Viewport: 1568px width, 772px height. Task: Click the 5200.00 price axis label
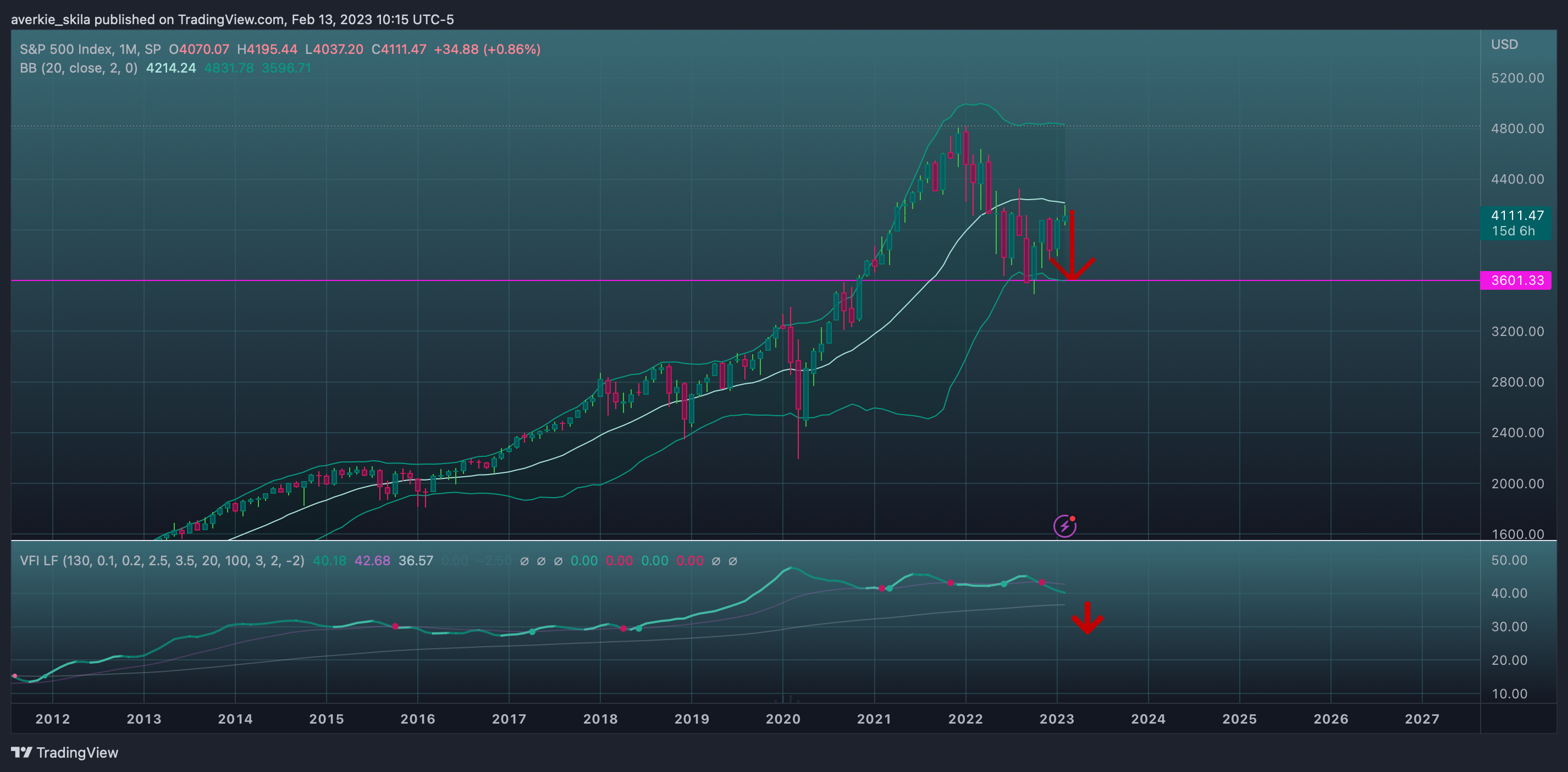pyautogui.click(x=1517, y=78)
